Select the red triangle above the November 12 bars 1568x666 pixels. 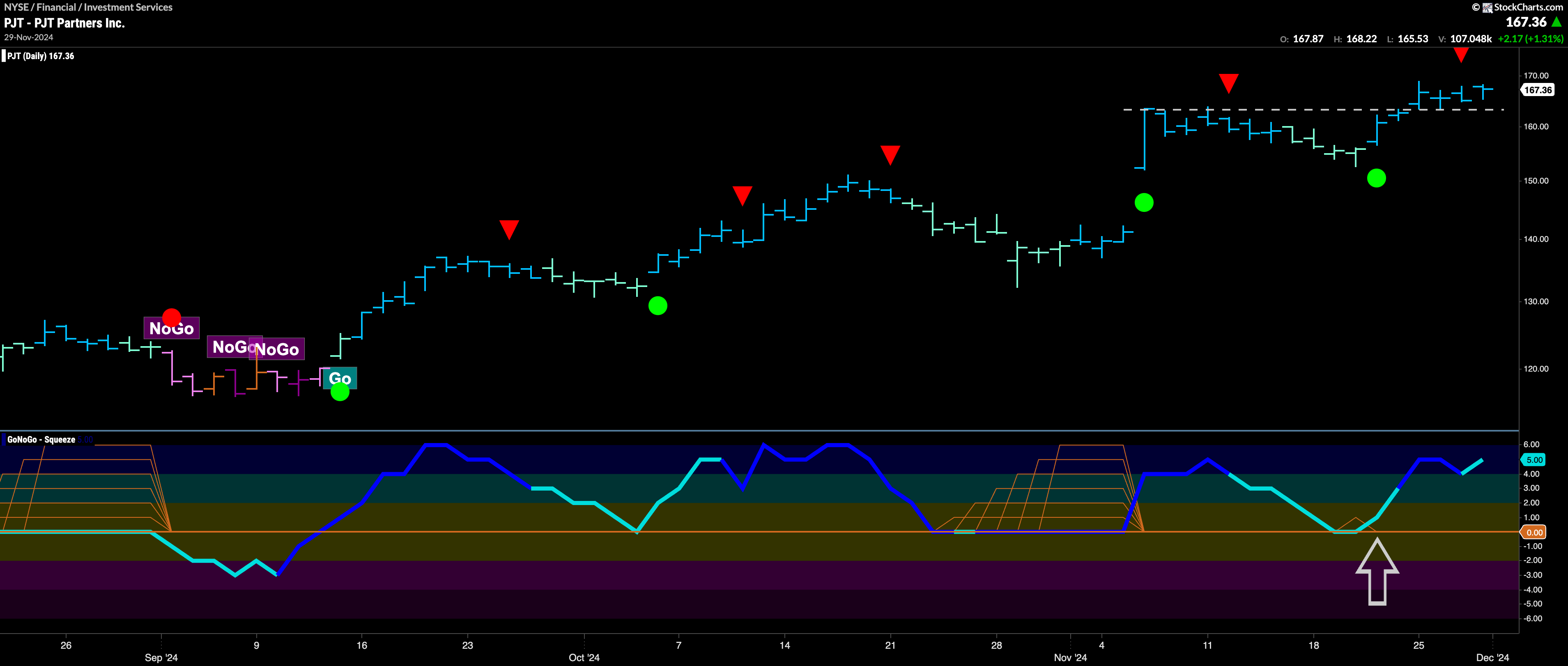[1228, 83]
